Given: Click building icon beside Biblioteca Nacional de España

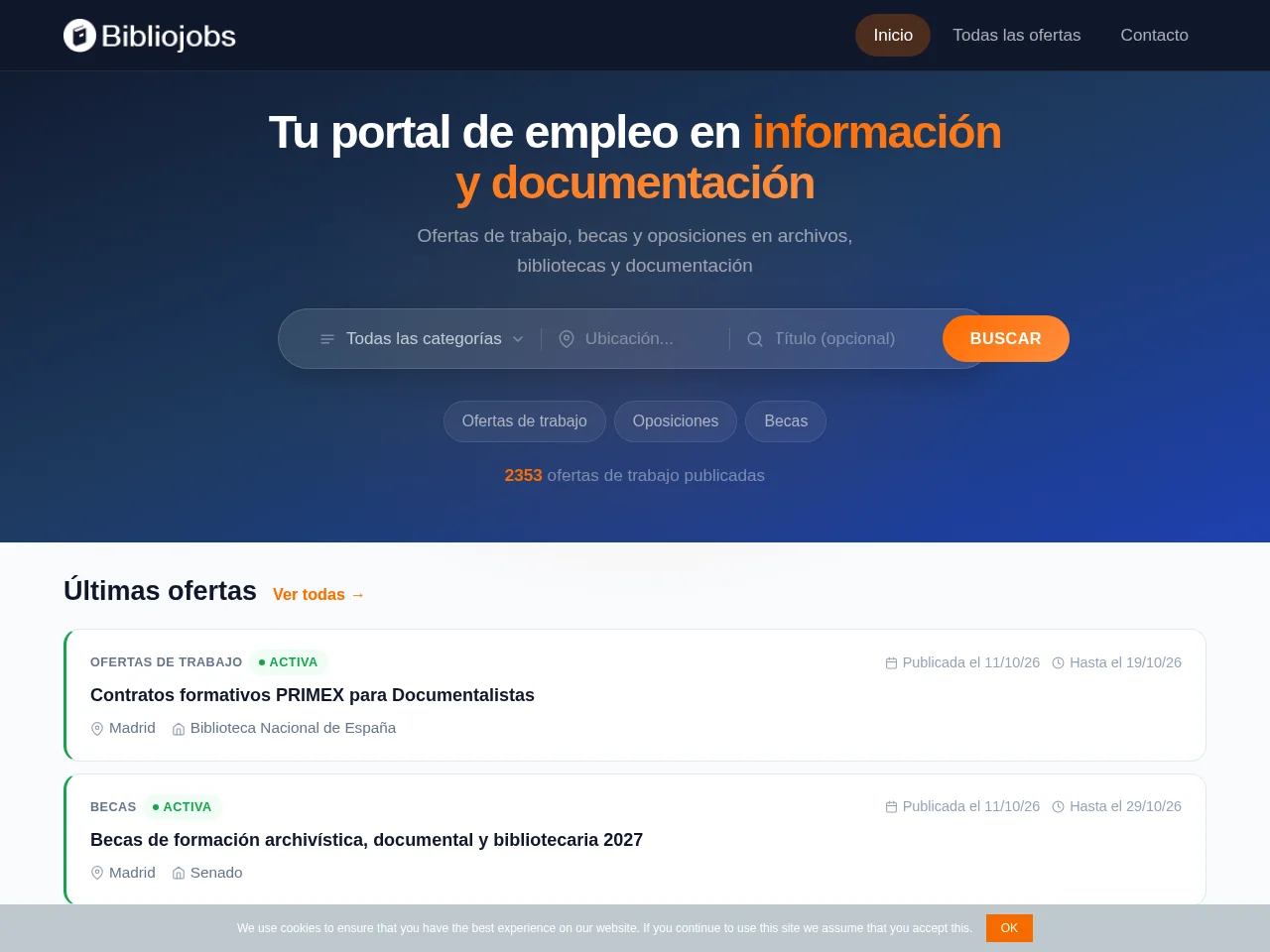Looking at the screenshot, I should coord(179,729).
